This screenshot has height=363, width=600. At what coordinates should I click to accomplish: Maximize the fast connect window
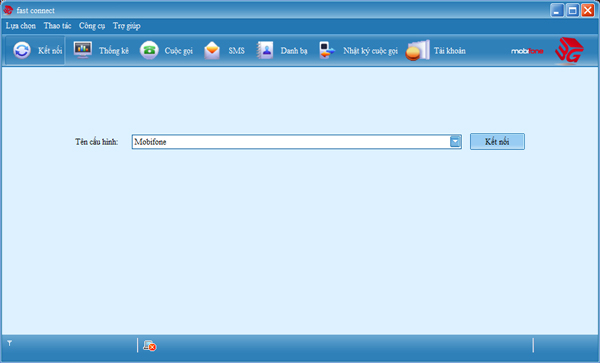[572, 10]
